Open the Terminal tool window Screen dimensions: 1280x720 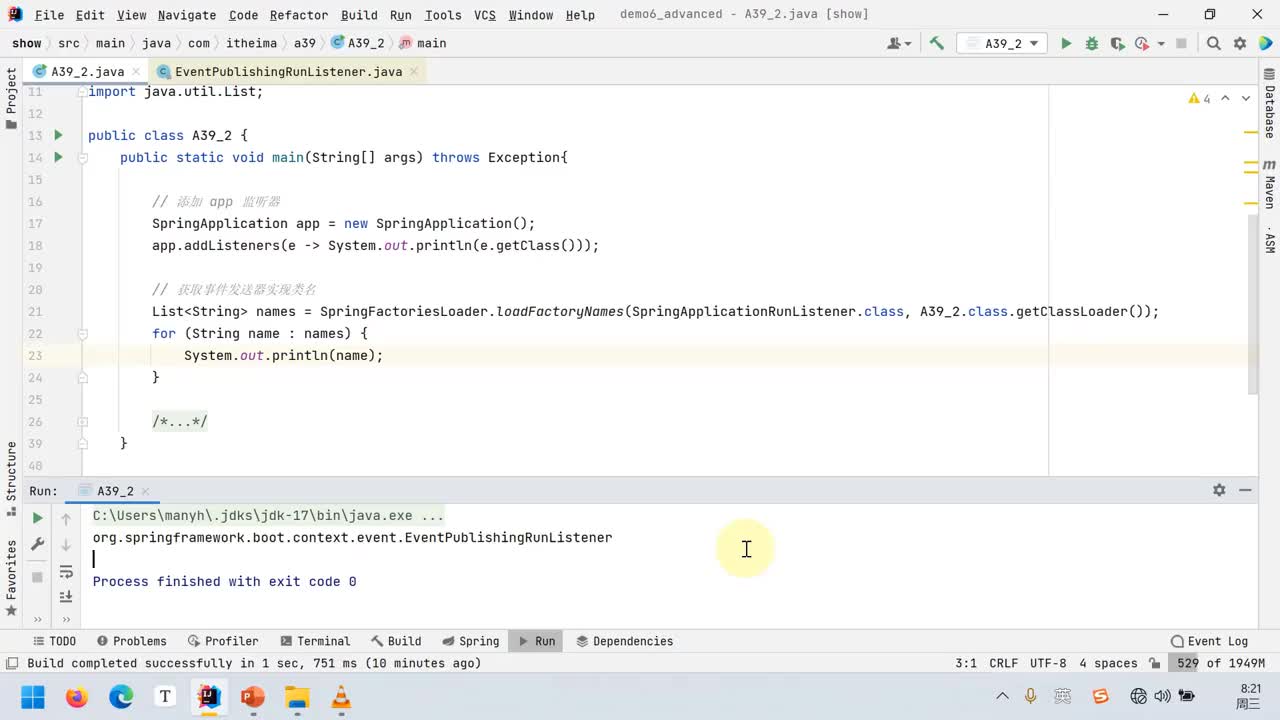click(x=314, y=641)
